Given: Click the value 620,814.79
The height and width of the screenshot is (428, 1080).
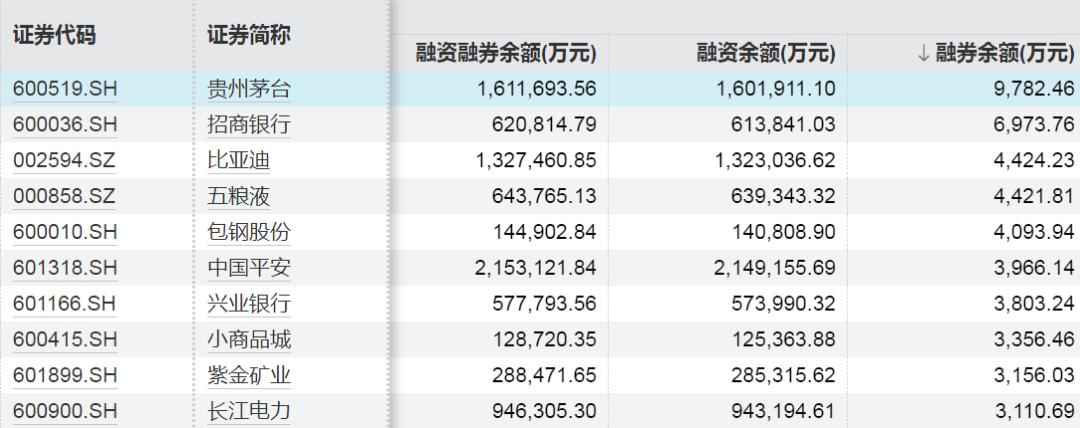Looking at the screenshot, I should click(x=544, y=125).
